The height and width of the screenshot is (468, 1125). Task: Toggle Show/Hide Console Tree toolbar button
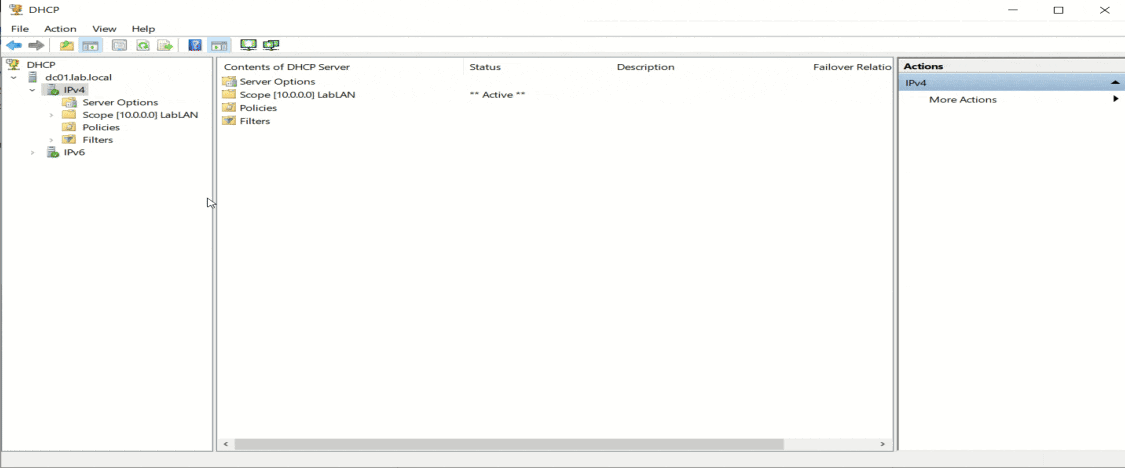coord(90,45)
